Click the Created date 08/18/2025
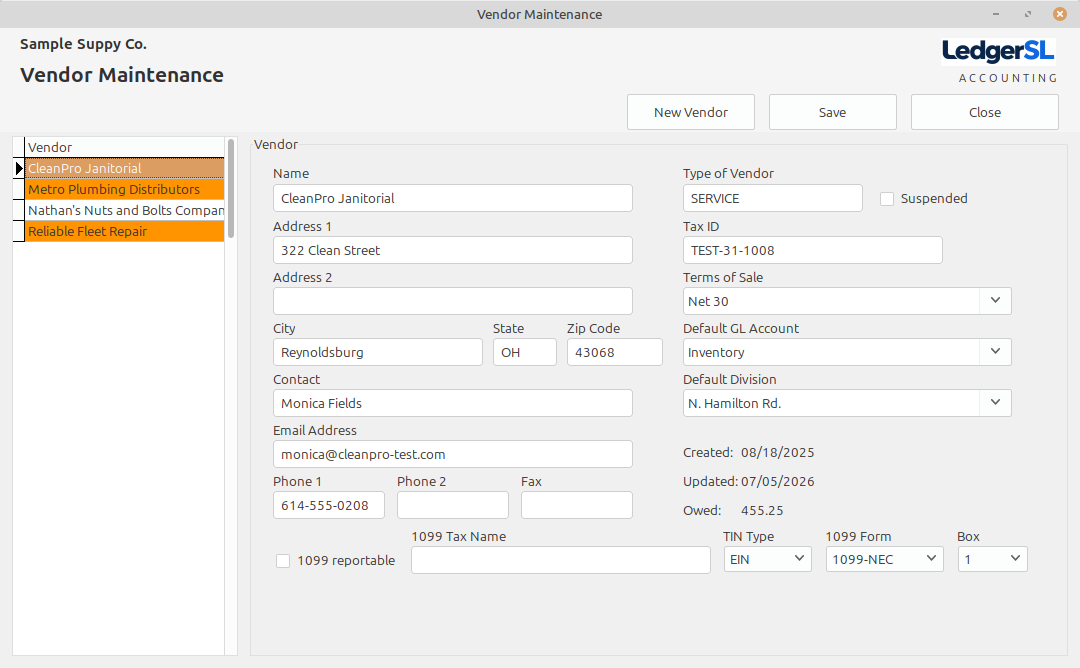This screenshot has width=1080, height=668. (778, 452)
